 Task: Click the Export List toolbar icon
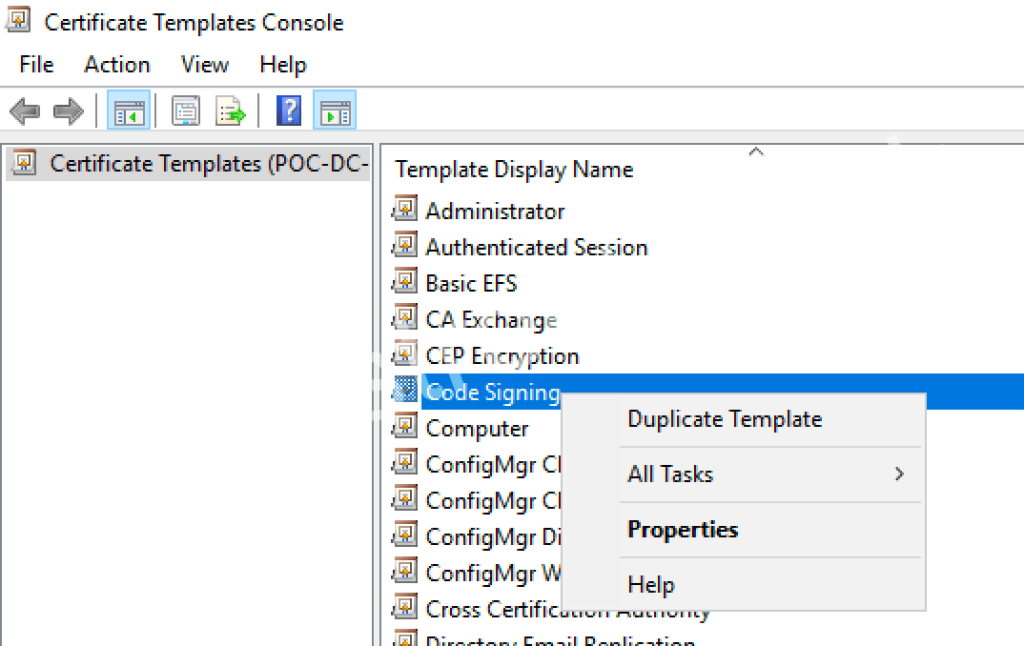pyautogui.click(x=231, y=110)
